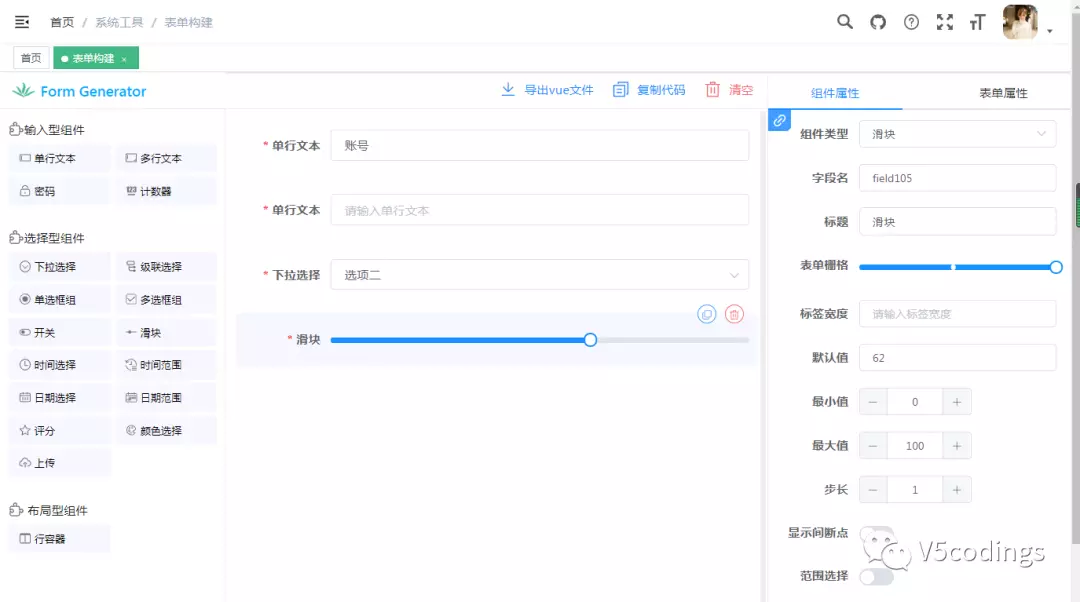1080x602 pixels.
Task: Collapse the sidebar with the hamburger icon
Action: (x=21, y=21)
